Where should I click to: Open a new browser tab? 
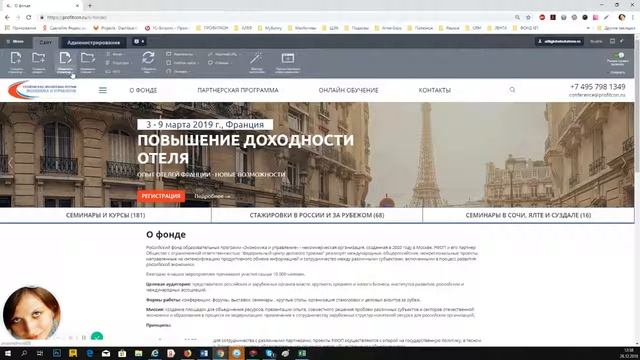[90, 6]
